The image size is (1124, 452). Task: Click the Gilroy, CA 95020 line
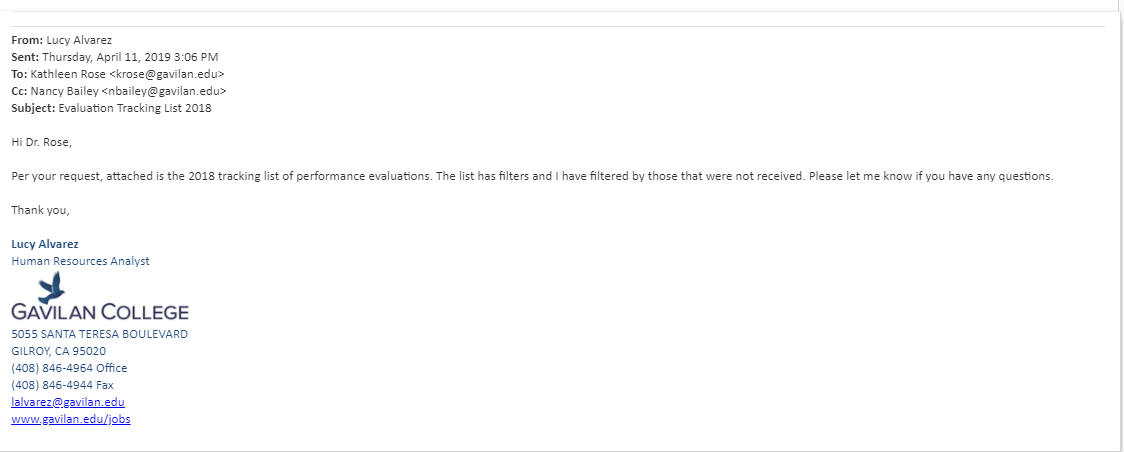coord(58,351)
